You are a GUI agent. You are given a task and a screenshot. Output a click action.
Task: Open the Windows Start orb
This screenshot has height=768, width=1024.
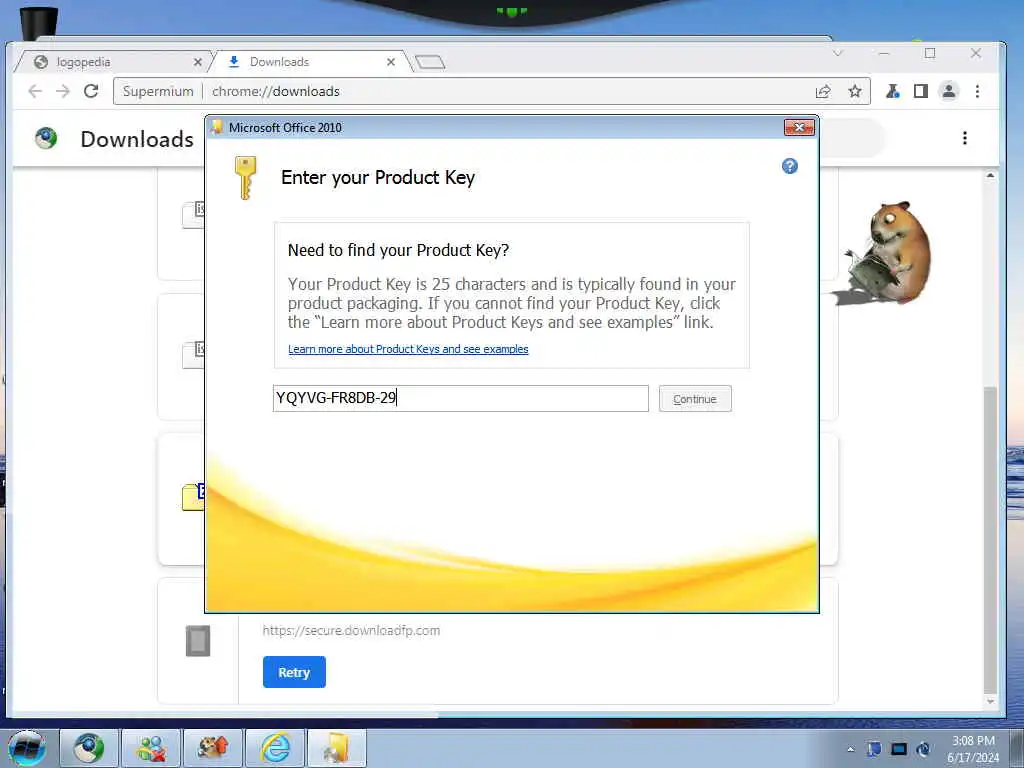pyautogui.click(x=27, y=748)
